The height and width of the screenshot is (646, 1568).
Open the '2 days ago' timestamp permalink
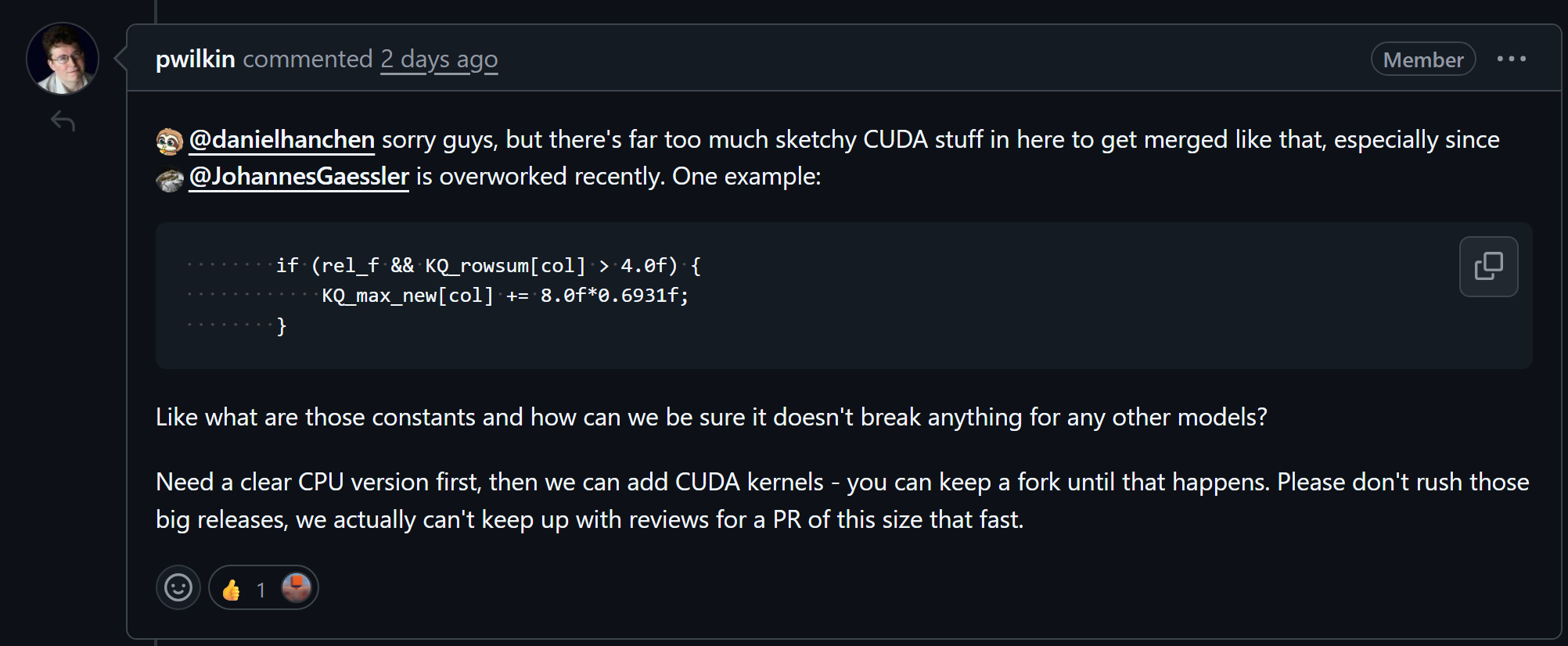tap(439, 59)
